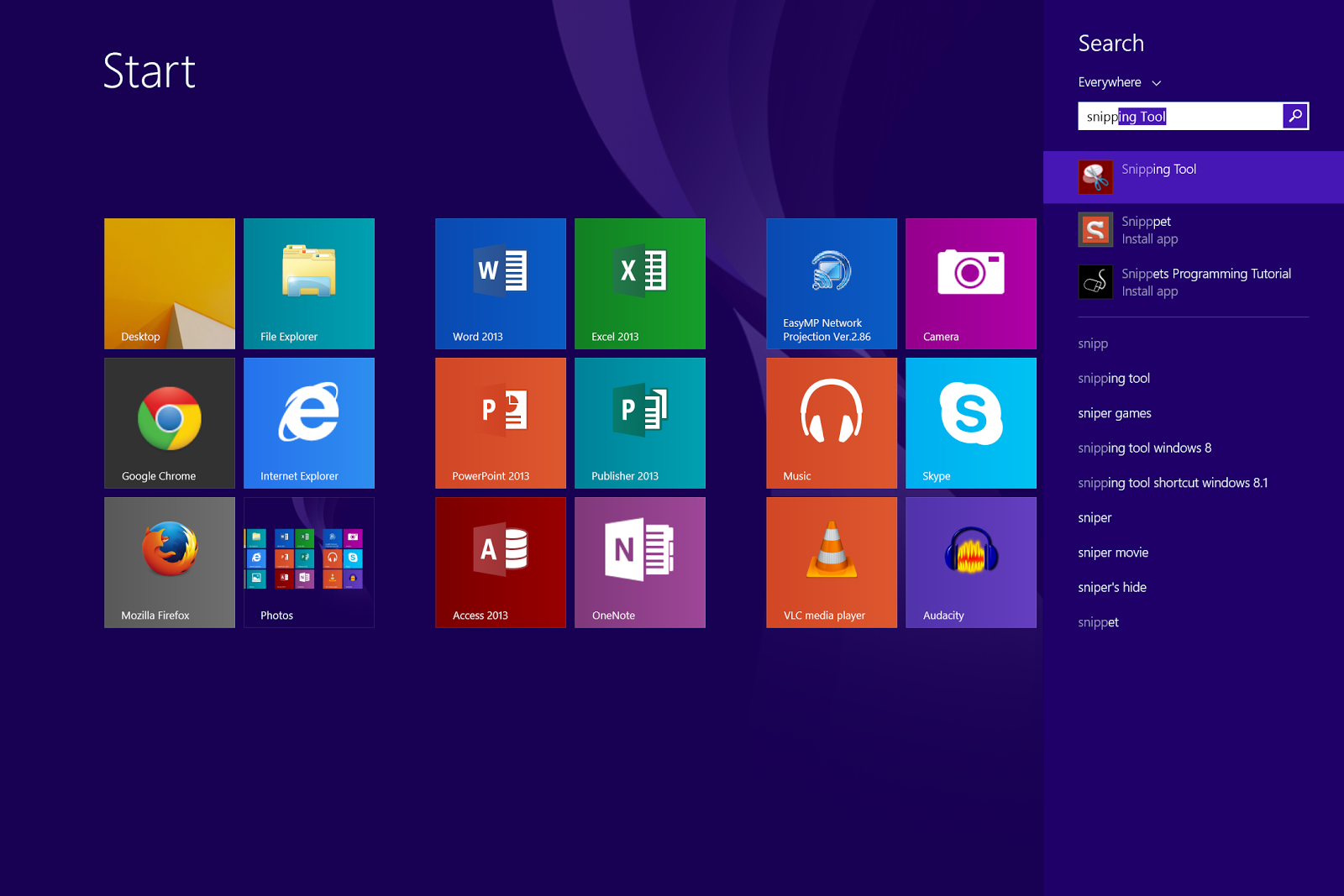Open Google Chrome tile
This screenshot has width=1344, height=896.
tap(170, 423)
